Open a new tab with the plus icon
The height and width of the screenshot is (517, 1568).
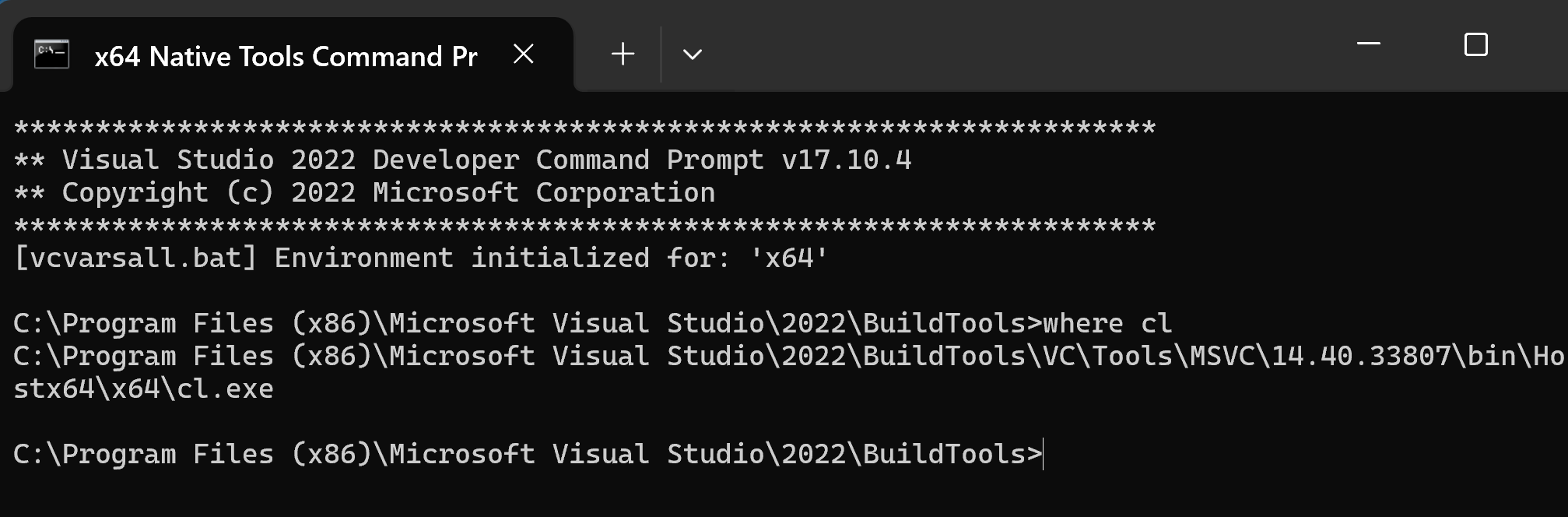coord(623,55)
